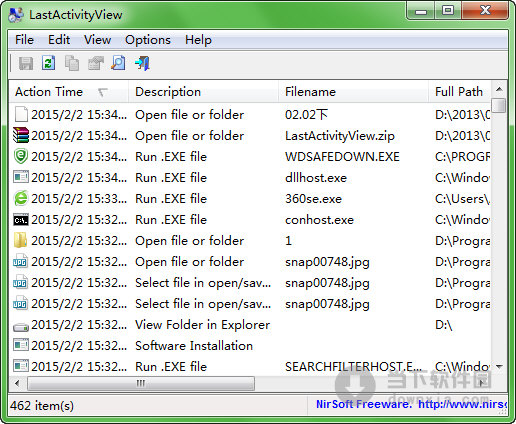Click the Find magnifier toolbar icon
Image resolution: width=516 pixels, height=424 pixels.
tap(118, 63)
